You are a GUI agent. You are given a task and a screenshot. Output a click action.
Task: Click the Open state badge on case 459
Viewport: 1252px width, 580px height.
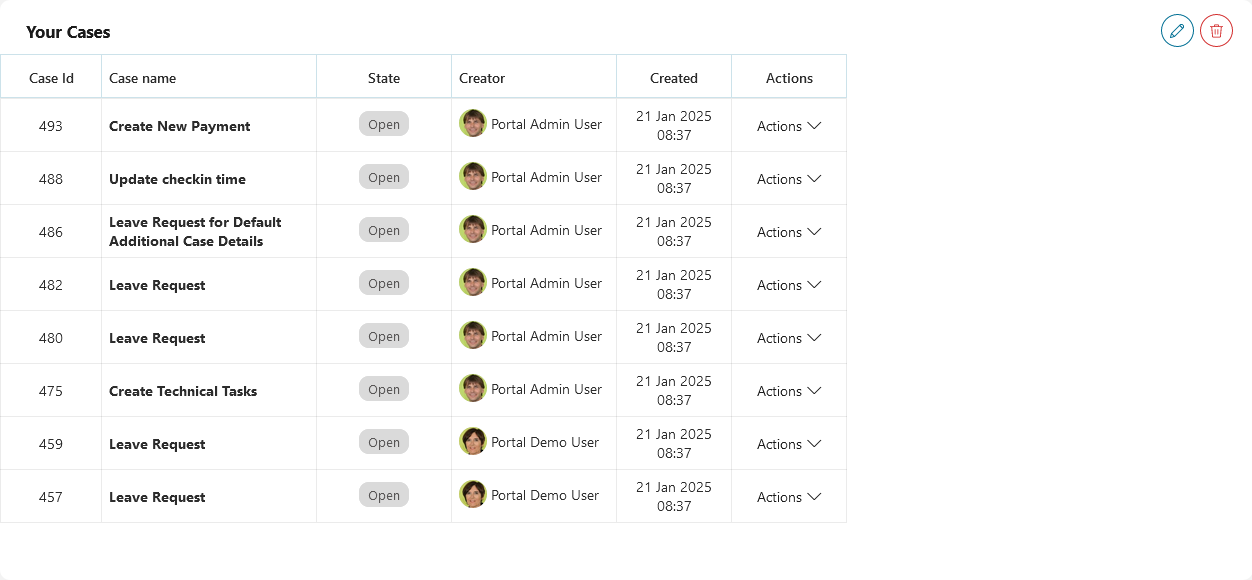click(x=384, y=443)
